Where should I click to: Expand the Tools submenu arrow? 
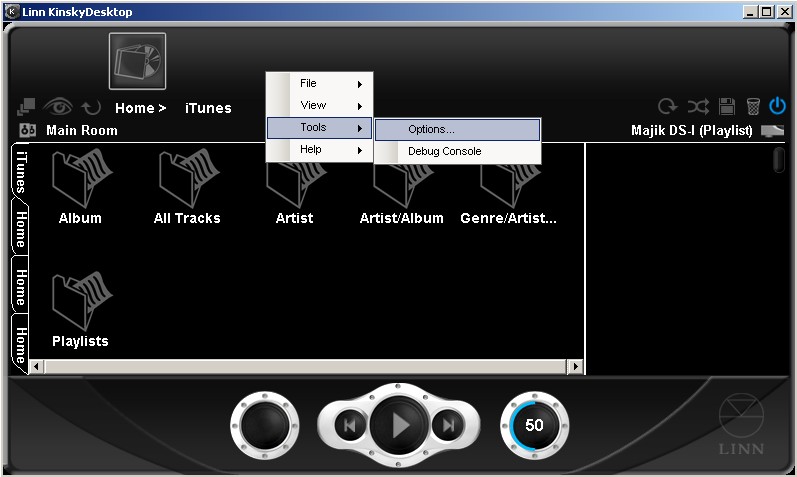tap(360, 128)
